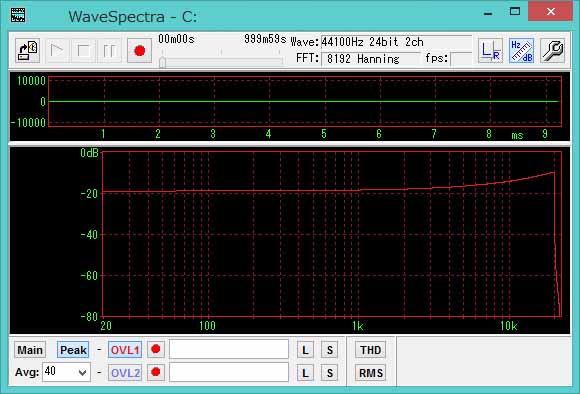Click the playback position slider

coord(221,61)
